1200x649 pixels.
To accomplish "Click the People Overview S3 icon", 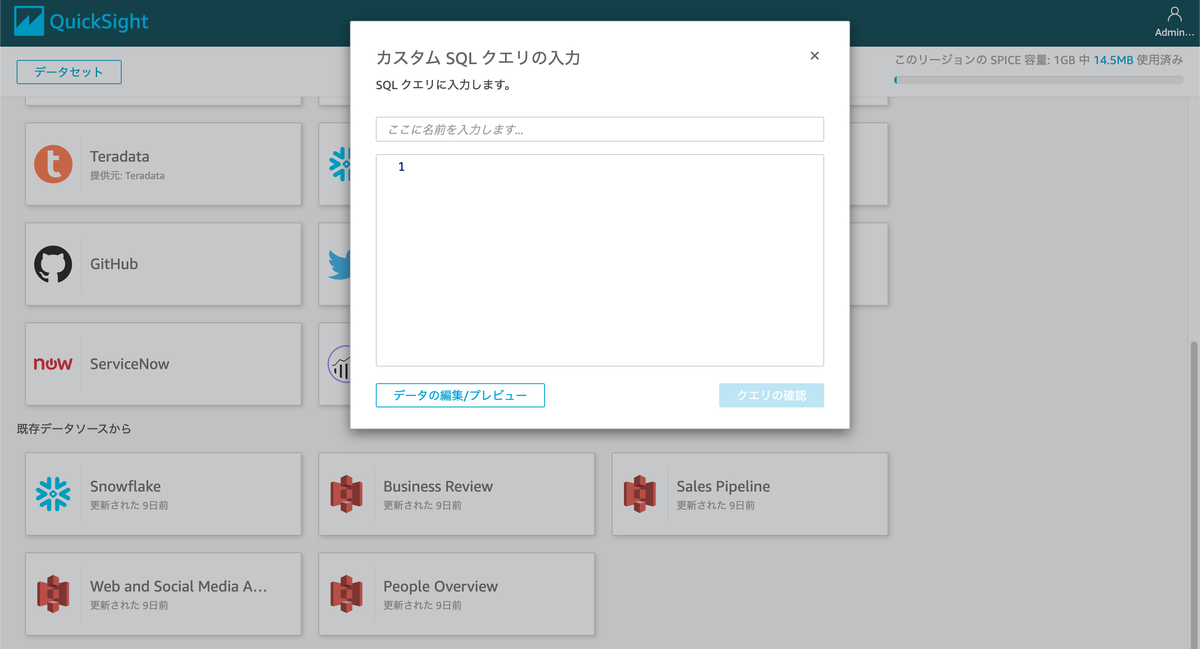I will [346, 594].
